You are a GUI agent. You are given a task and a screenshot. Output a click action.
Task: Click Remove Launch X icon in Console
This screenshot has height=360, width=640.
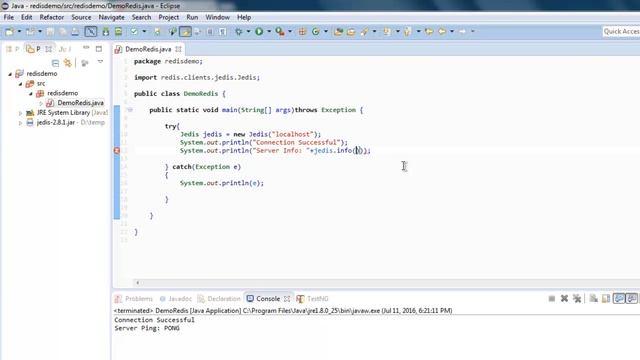pos(564,299)
